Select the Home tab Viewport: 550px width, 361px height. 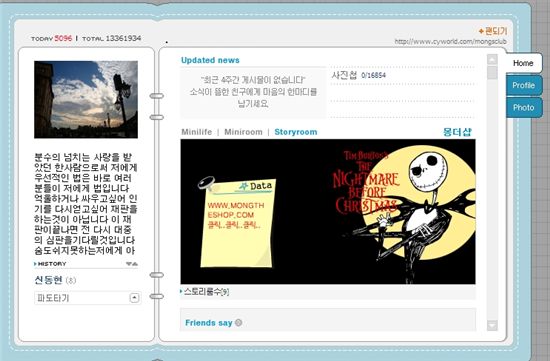point(523,63)
